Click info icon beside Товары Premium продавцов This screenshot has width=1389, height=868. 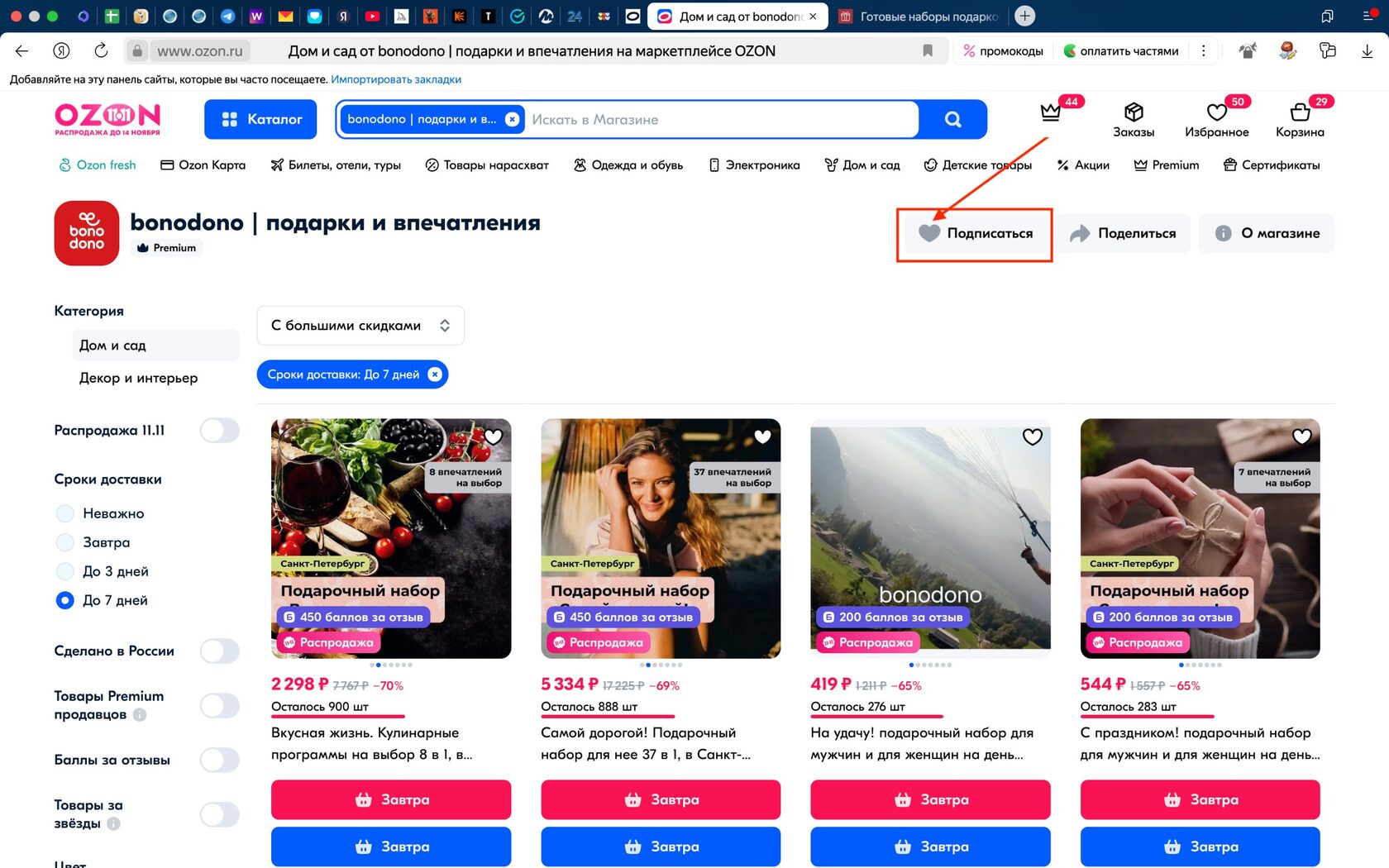pos(140,714)
